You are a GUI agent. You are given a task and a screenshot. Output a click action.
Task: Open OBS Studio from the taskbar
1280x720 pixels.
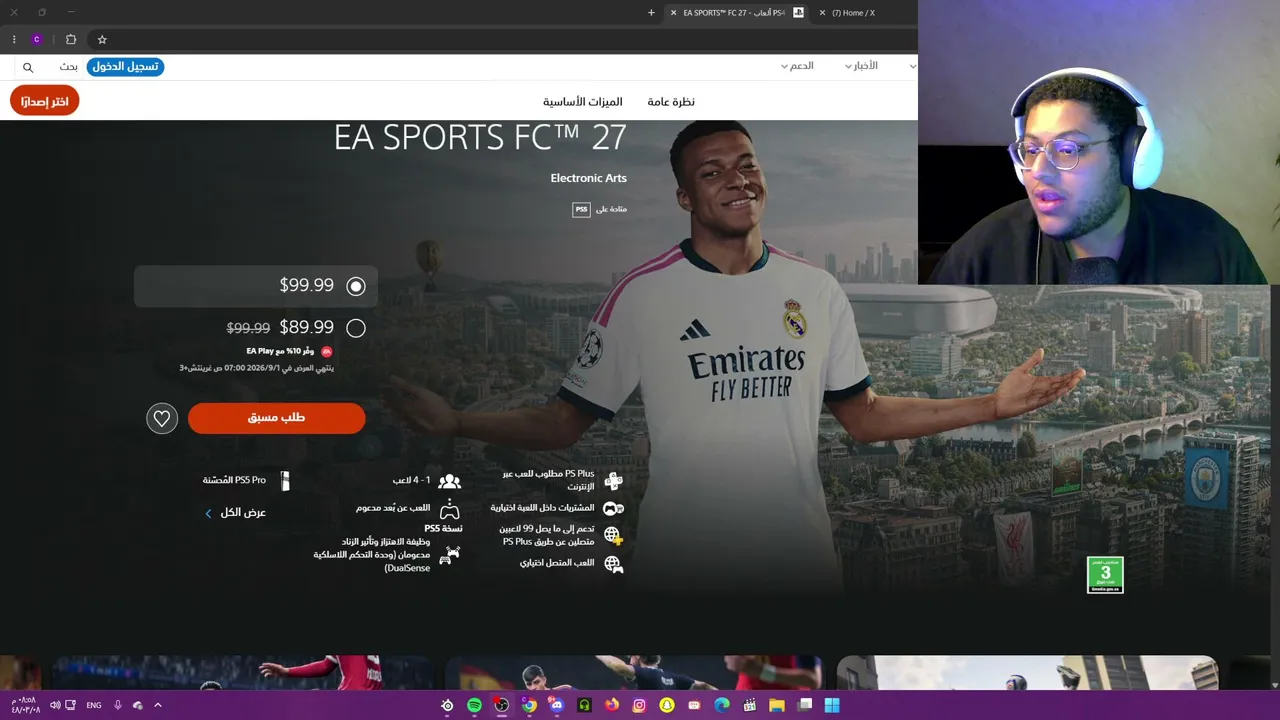point(502,705)
